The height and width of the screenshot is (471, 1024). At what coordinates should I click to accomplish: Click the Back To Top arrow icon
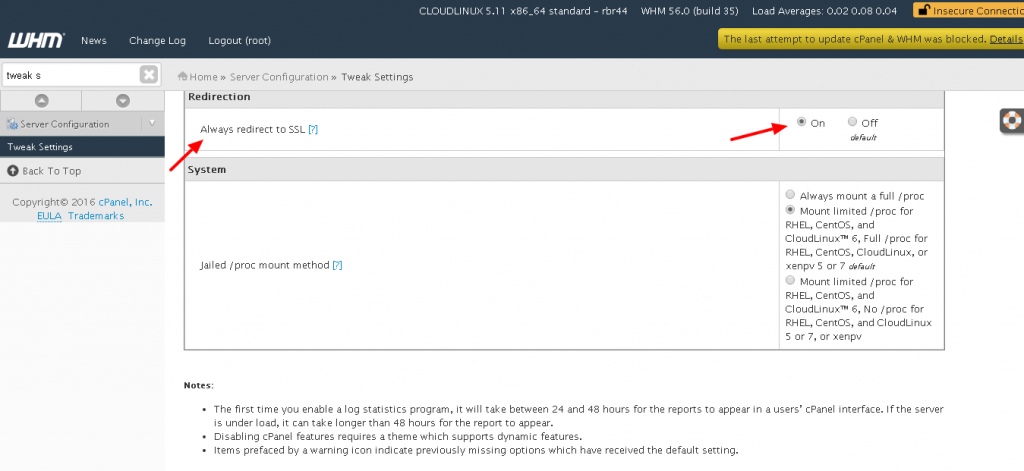pos(12,171)
